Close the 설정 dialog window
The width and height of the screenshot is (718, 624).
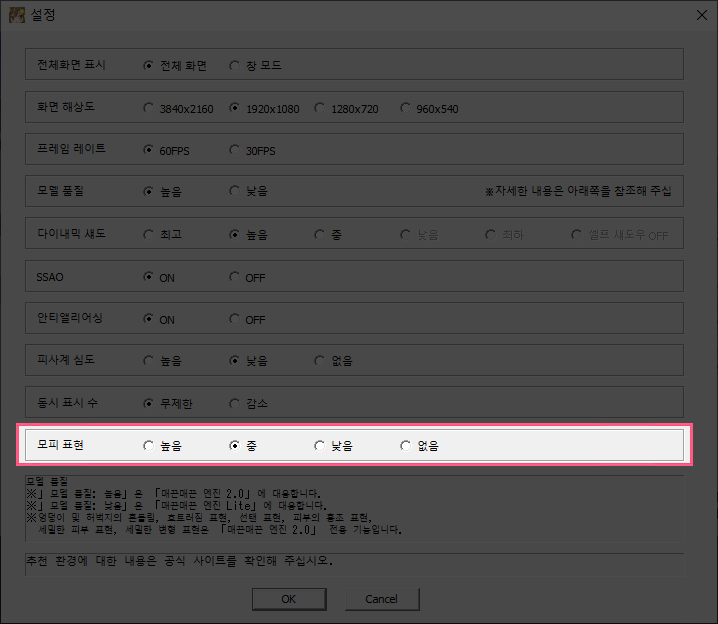702,15
